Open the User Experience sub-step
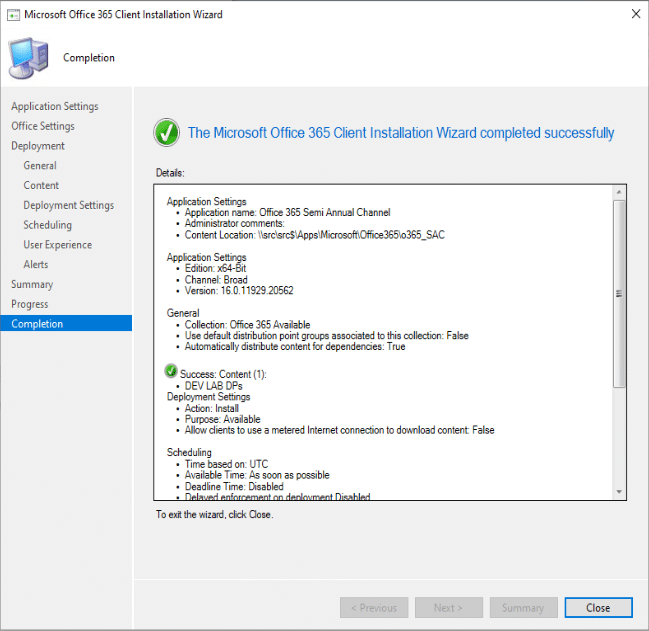The width and height of the screenshot is (649, 631). point(58,245)
